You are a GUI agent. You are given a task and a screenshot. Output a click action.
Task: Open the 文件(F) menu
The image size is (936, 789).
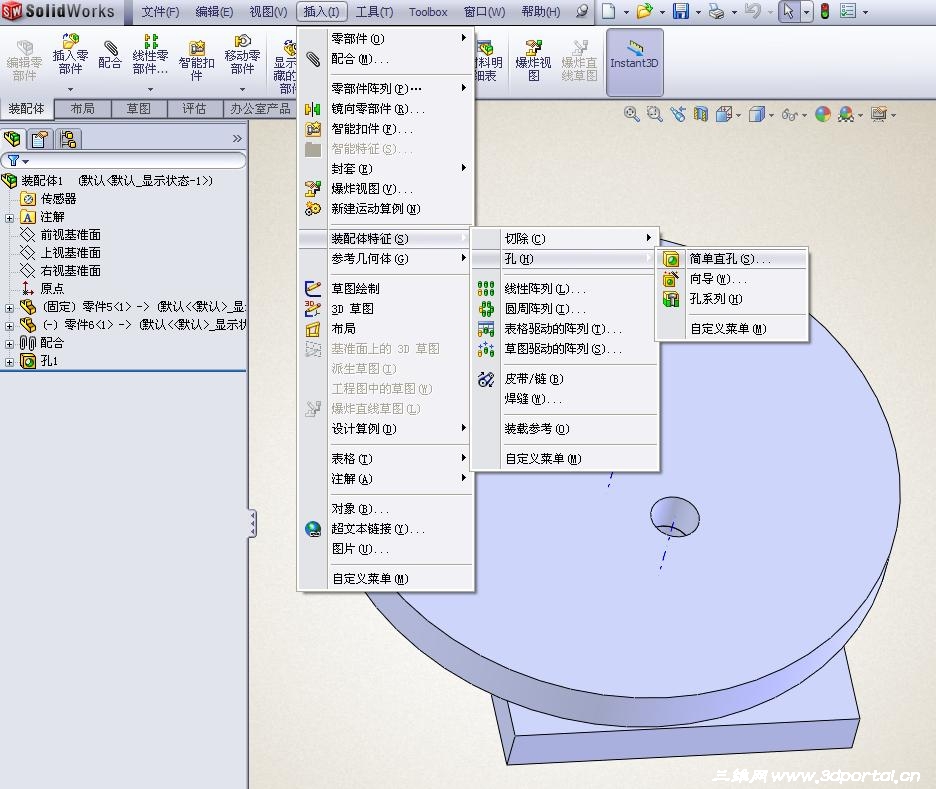pos(160,12)
